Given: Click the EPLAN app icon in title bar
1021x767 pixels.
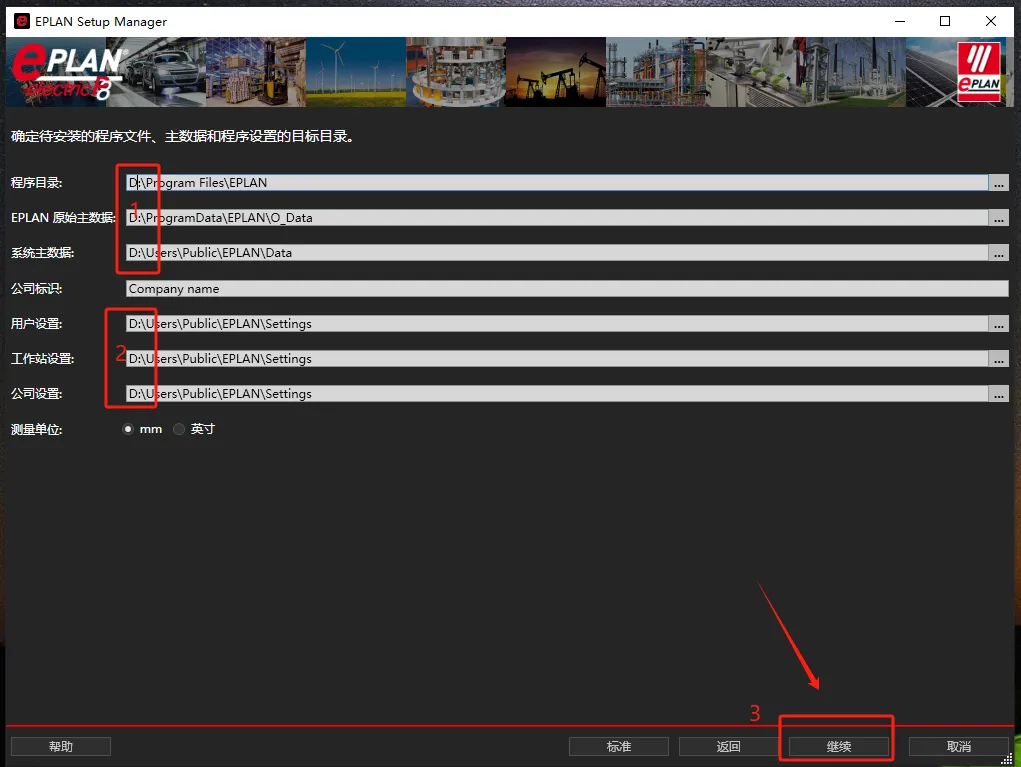Looking at the screenshot, I should click(21, 21).
